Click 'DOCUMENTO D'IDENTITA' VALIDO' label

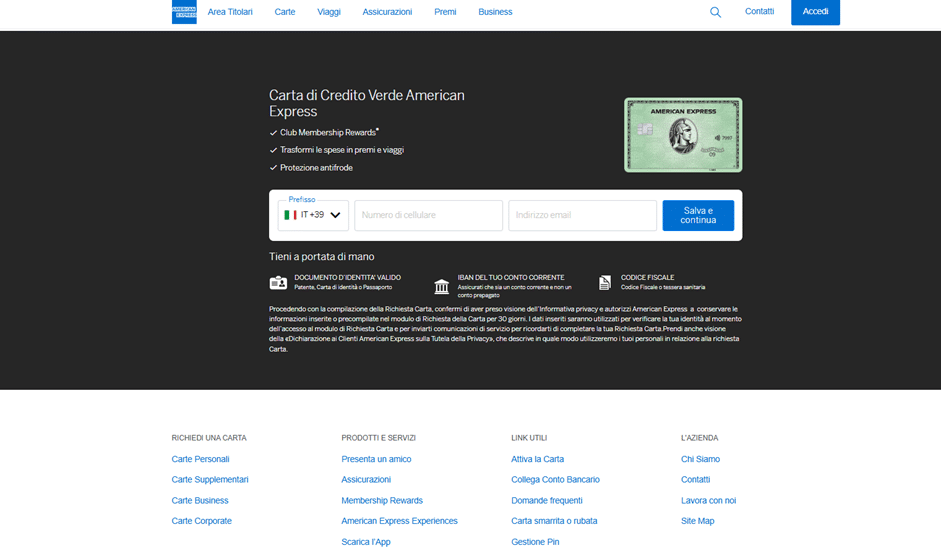[347, 278]
